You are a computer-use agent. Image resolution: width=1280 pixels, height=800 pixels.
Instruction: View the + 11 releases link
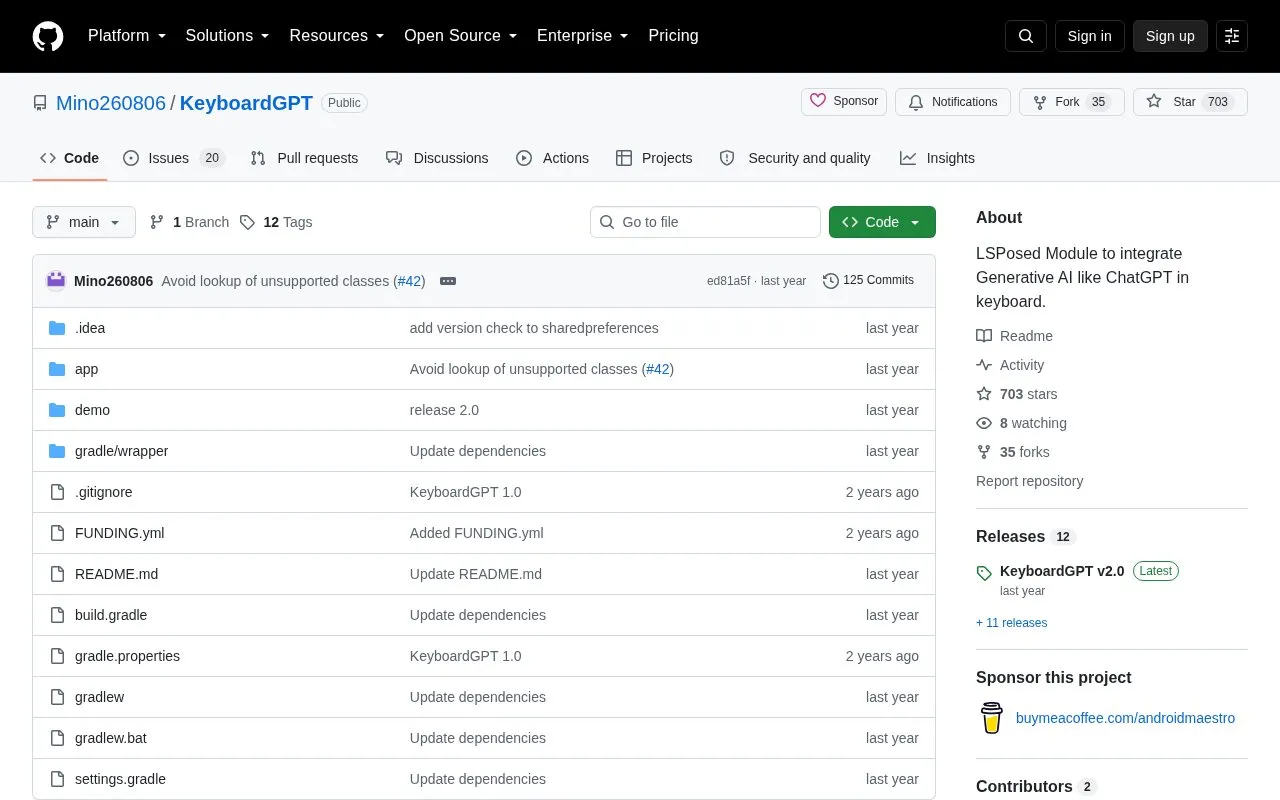click(1012, 623)
